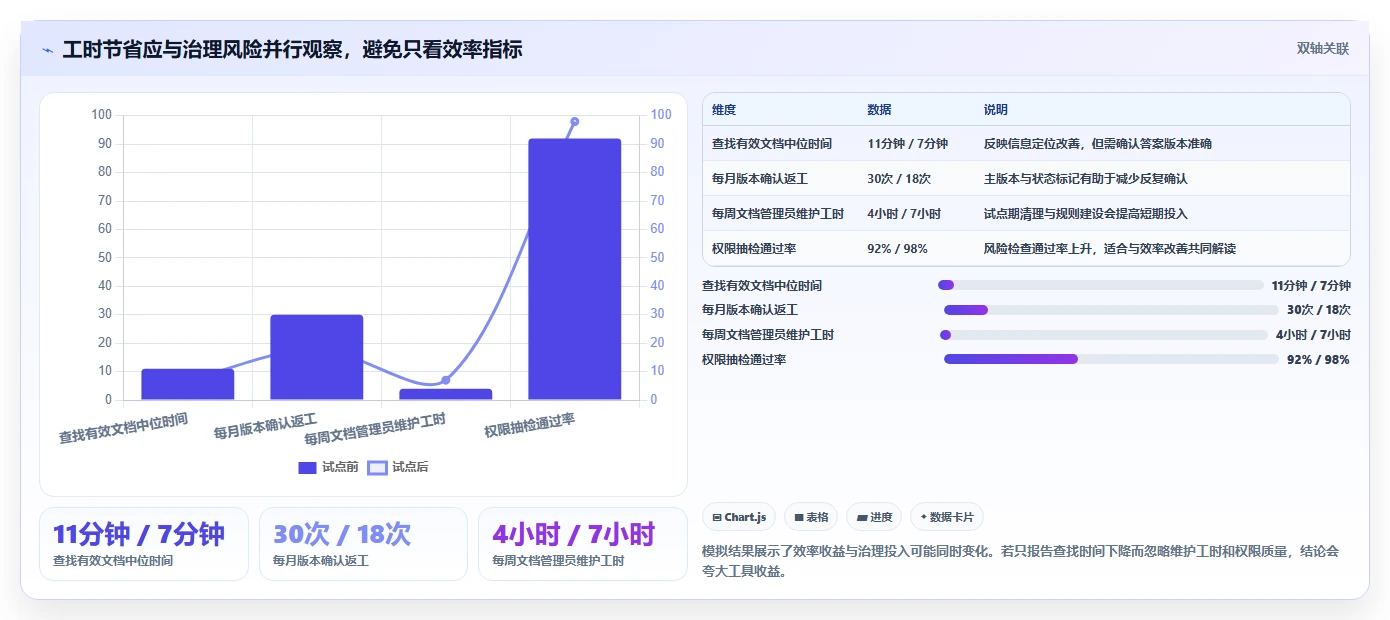
Task: Click the 4小时 / 7小时 table cell
Action: 904,214
